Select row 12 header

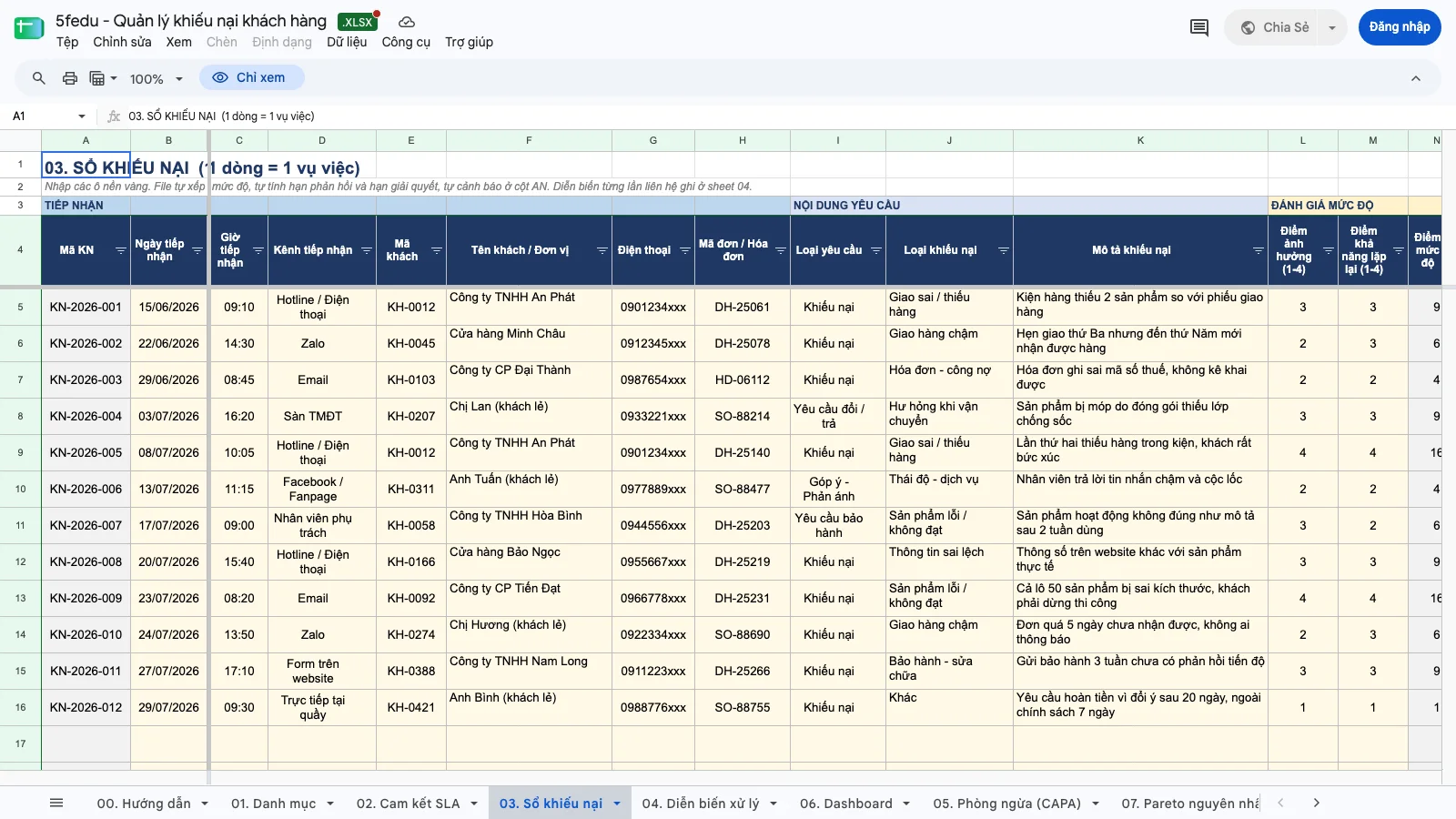[20, 561]
